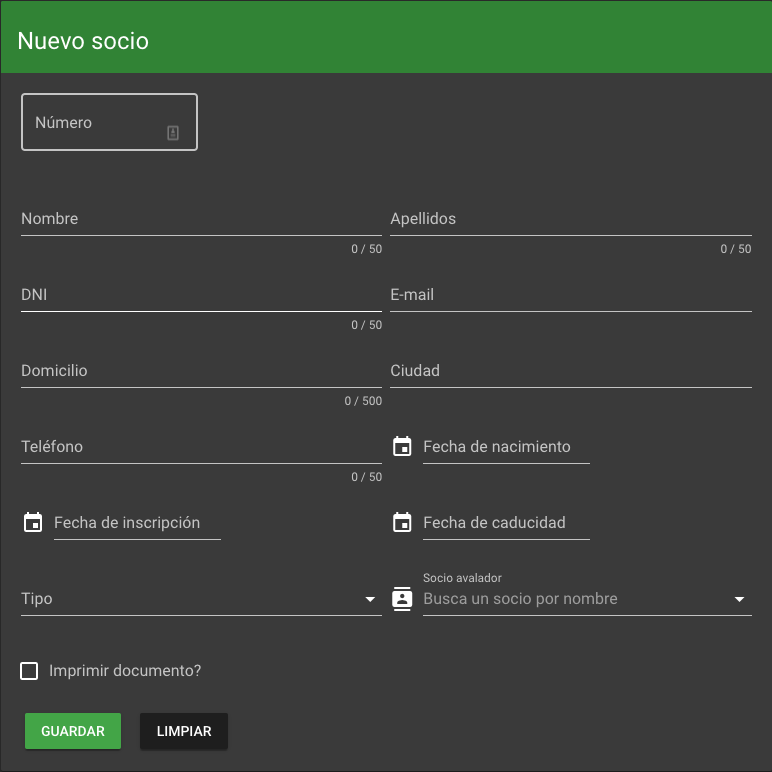Click the Fecha de inscripción date field
This screenshot has width=772, height=772.
pyautogui.click(x=137, y=523)
